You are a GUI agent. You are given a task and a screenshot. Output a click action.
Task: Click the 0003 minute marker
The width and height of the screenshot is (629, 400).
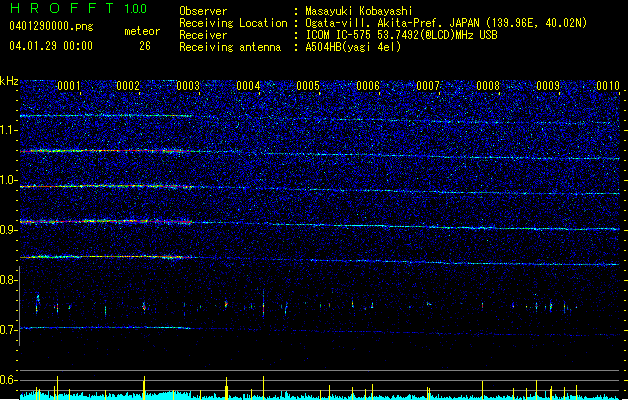point(188,86)
